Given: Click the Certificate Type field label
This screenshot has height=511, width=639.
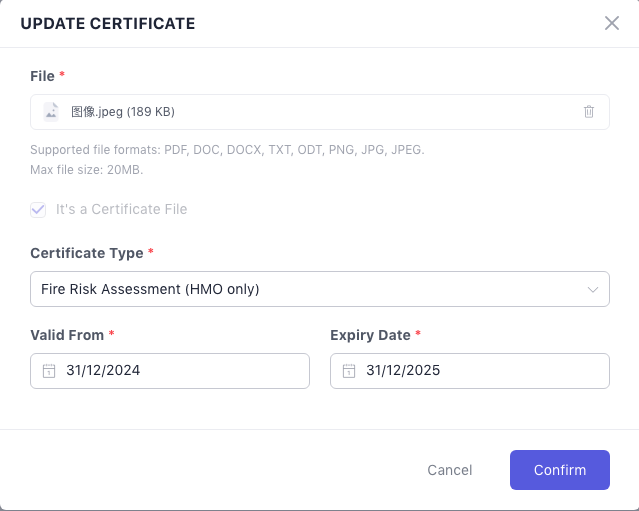Looking at the screenshot, I should (87, 253).
